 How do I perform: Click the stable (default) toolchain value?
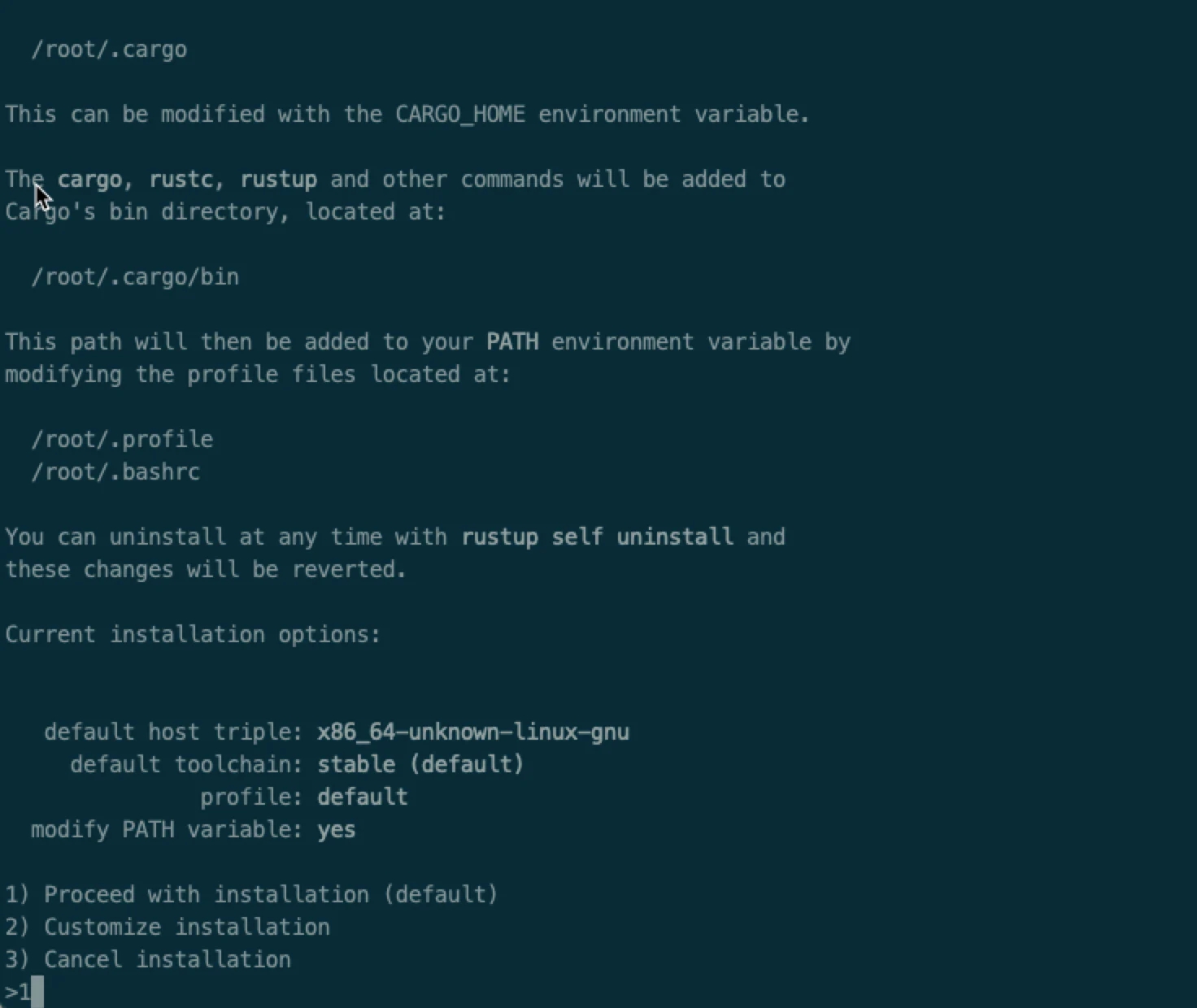[420, 765]
